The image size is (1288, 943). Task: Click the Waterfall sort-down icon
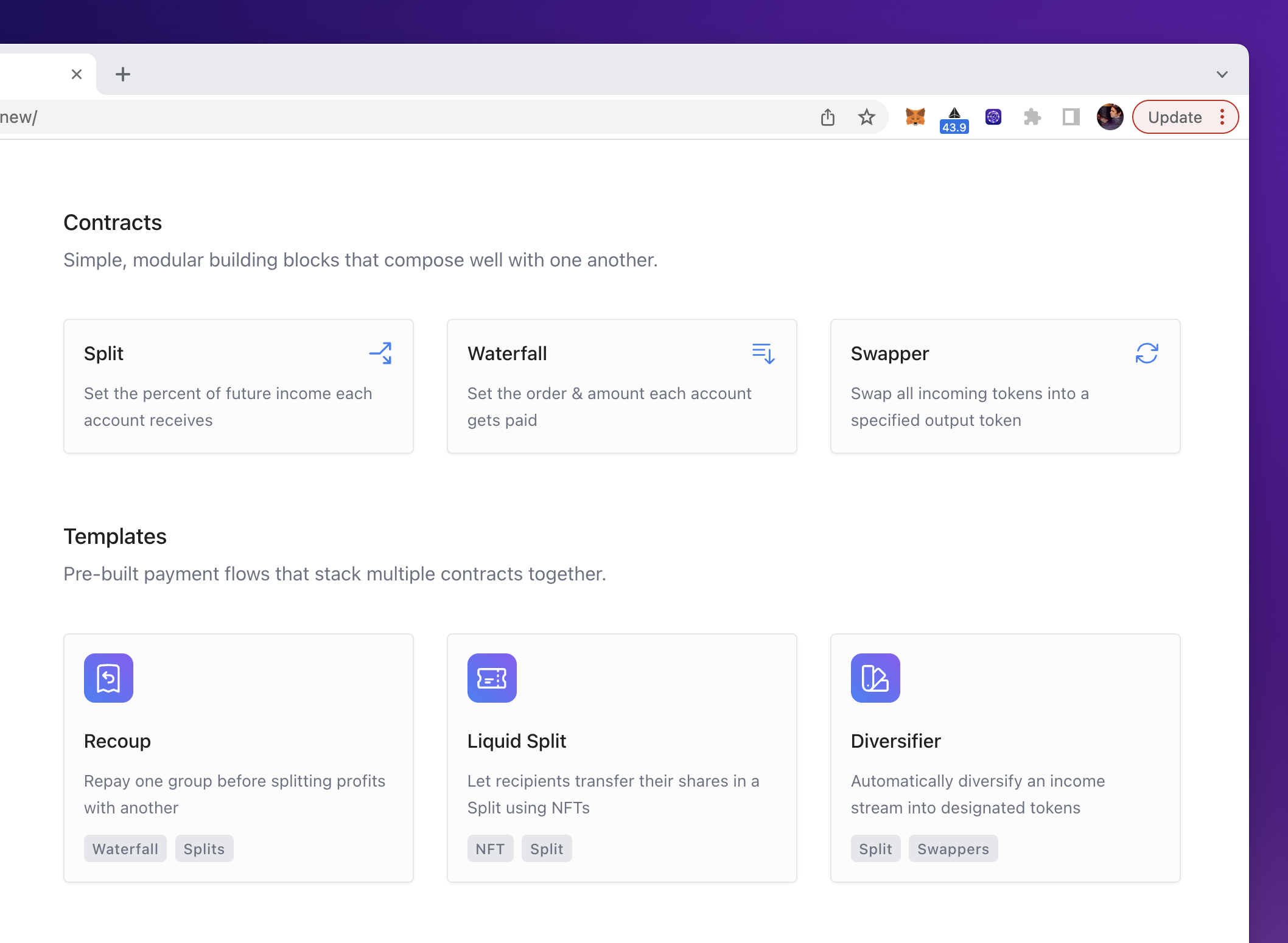pos(763,353)
